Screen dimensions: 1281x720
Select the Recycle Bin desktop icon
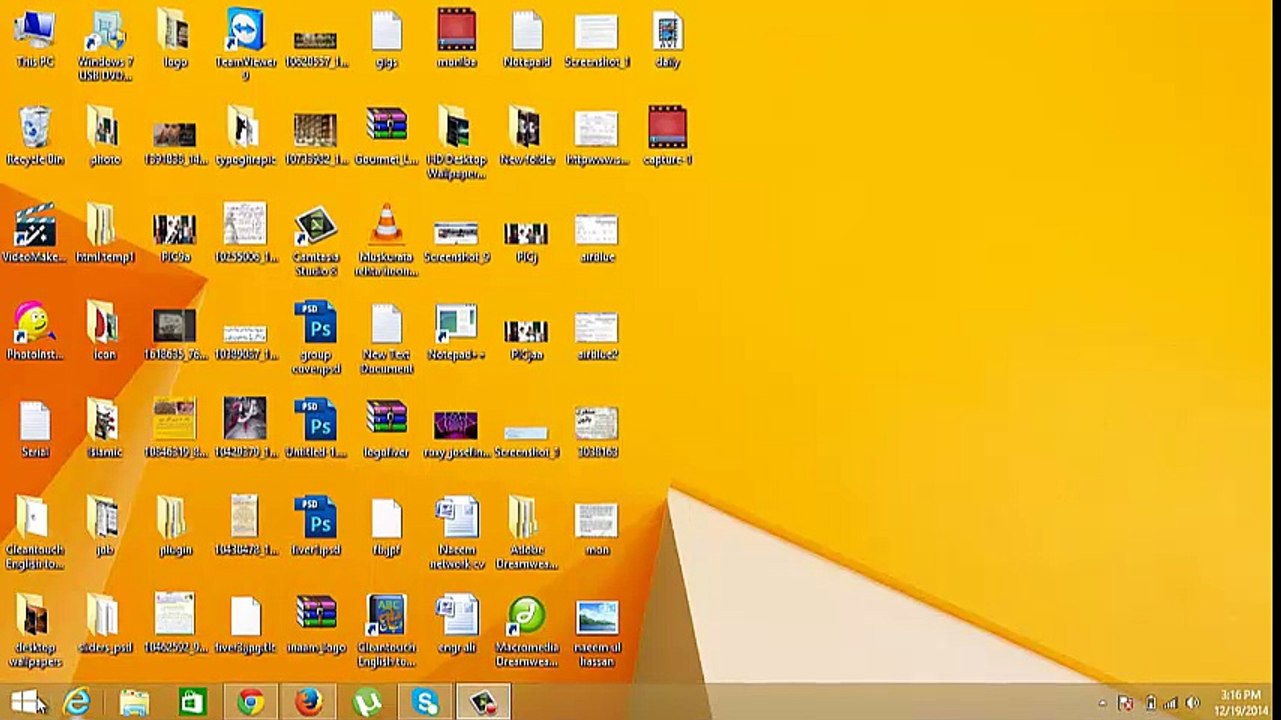35,136
